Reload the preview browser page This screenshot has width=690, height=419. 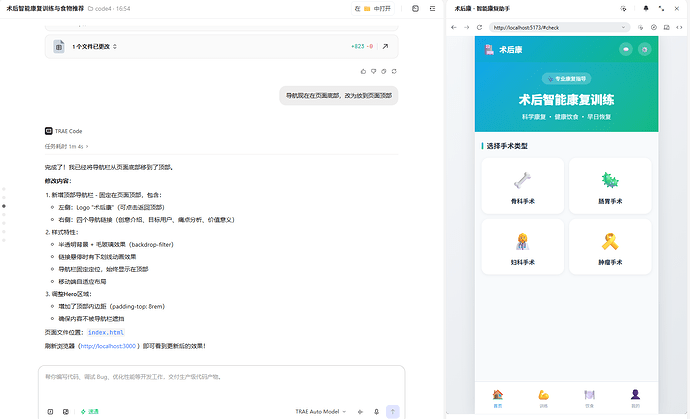479,27
